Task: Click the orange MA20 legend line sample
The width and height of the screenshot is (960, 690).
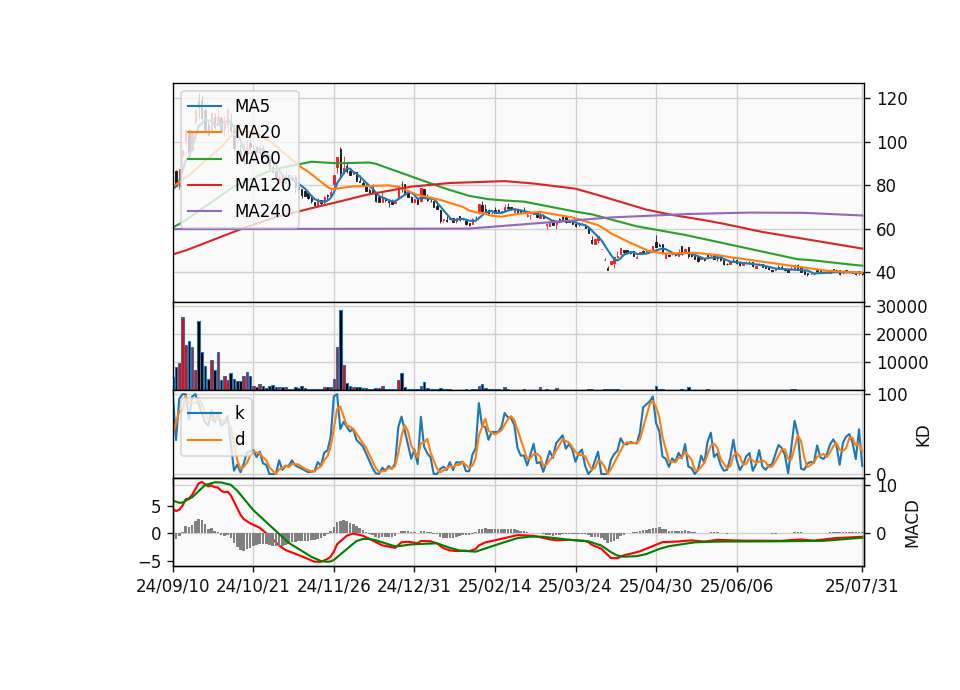Action: pyautogui.click(x=204, y=132)
